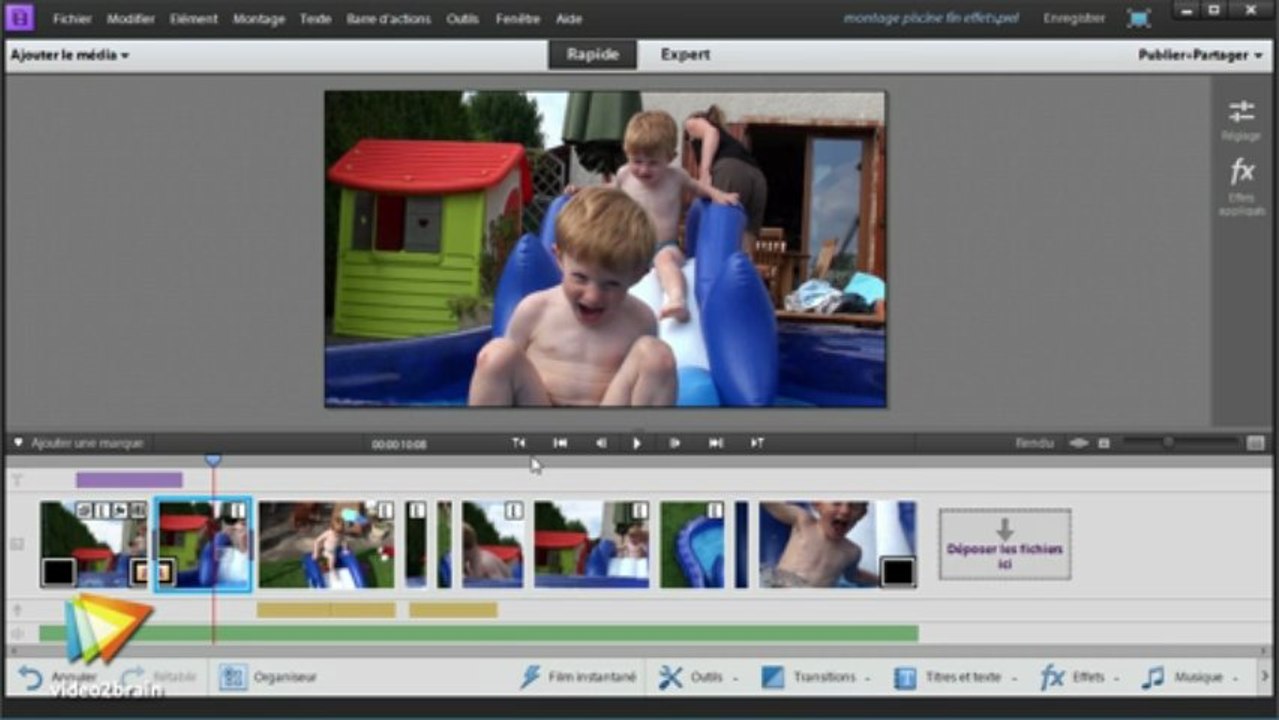This screenshot has height=720, width=1279.
Task: Switch to the Rapide view tab
Action: coord(592,55)
